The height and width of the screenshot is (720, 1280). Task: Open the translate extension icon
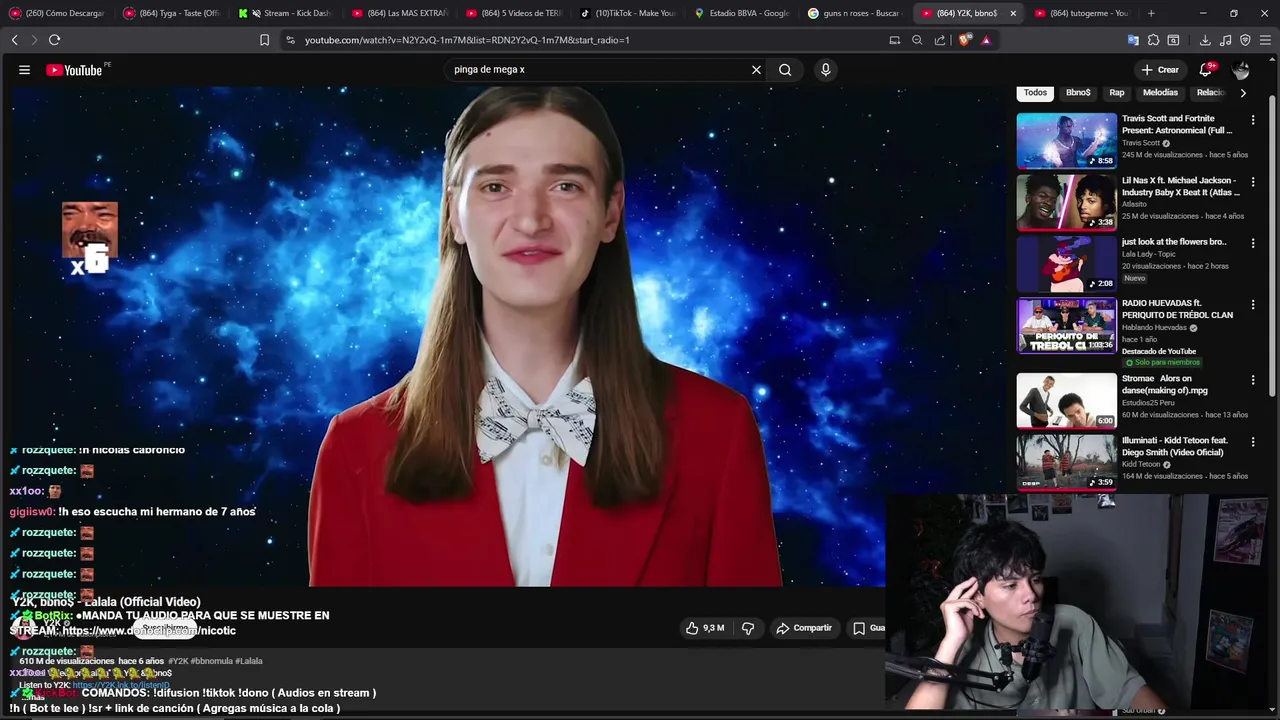1133,40
